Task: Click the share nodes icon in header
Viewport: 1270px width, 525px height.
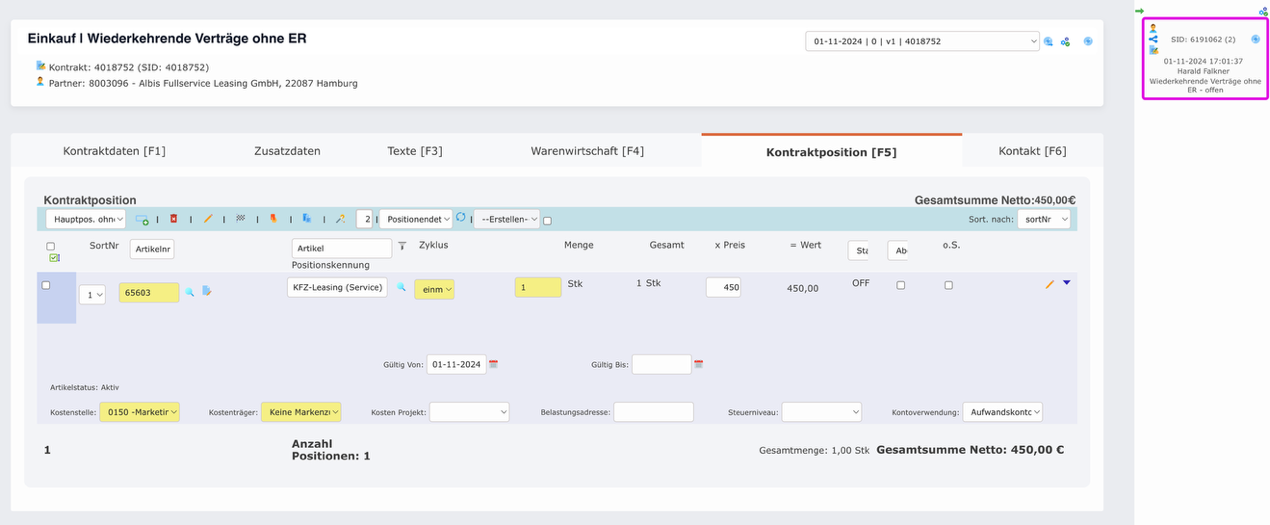Action: pyautogui.click(x=1066, y=42)
